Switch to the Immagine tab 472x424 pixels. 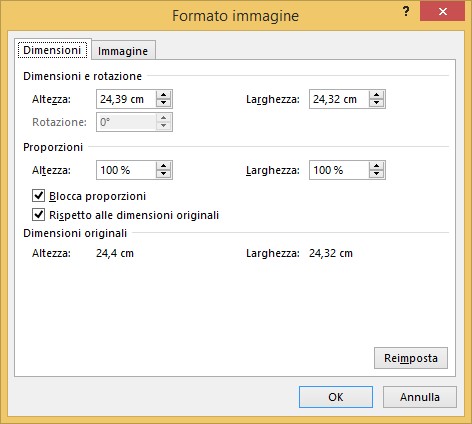pyautogui.click(x=123, y=51)
